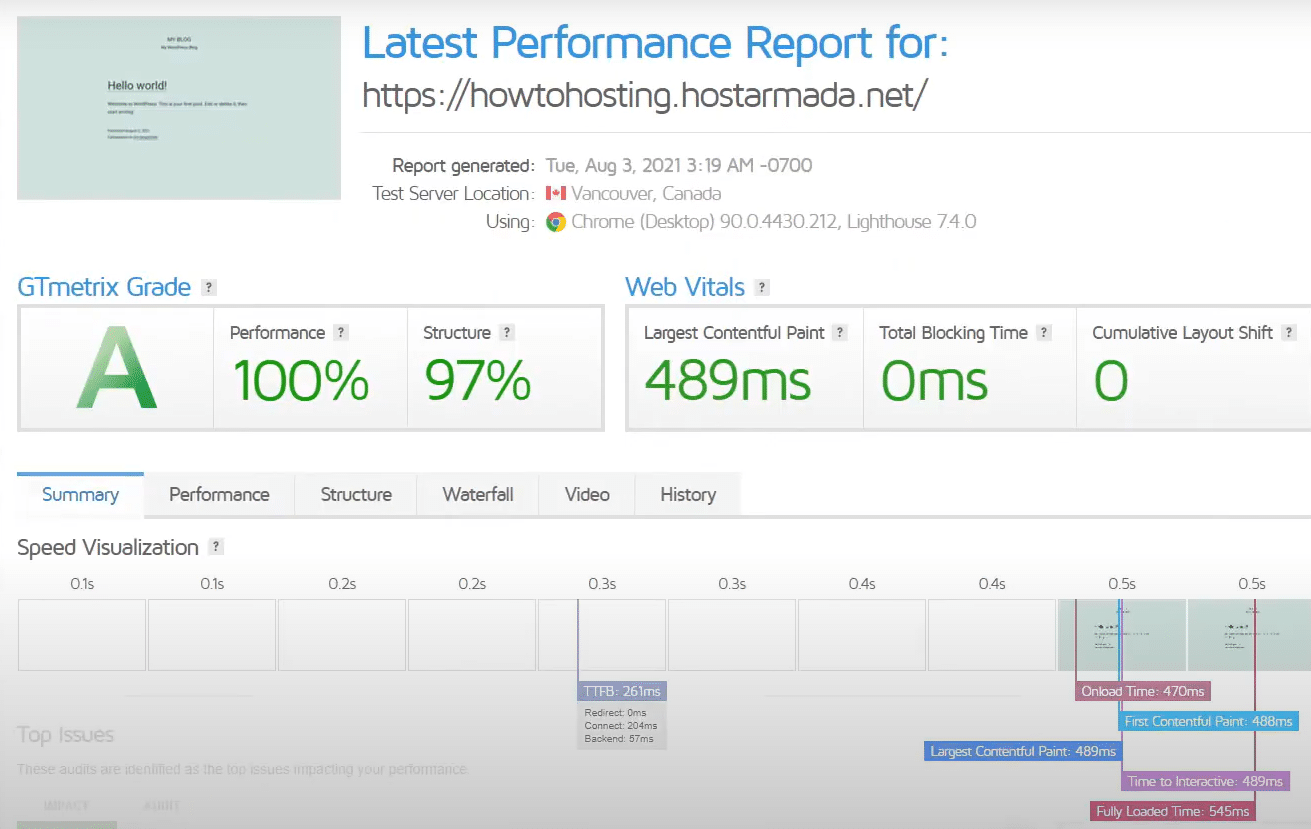This screenshot has height=829, width=1311.
Task: Click the Chrome (Desktop) 90.0.4430.212 text
Action: (704, 222)
